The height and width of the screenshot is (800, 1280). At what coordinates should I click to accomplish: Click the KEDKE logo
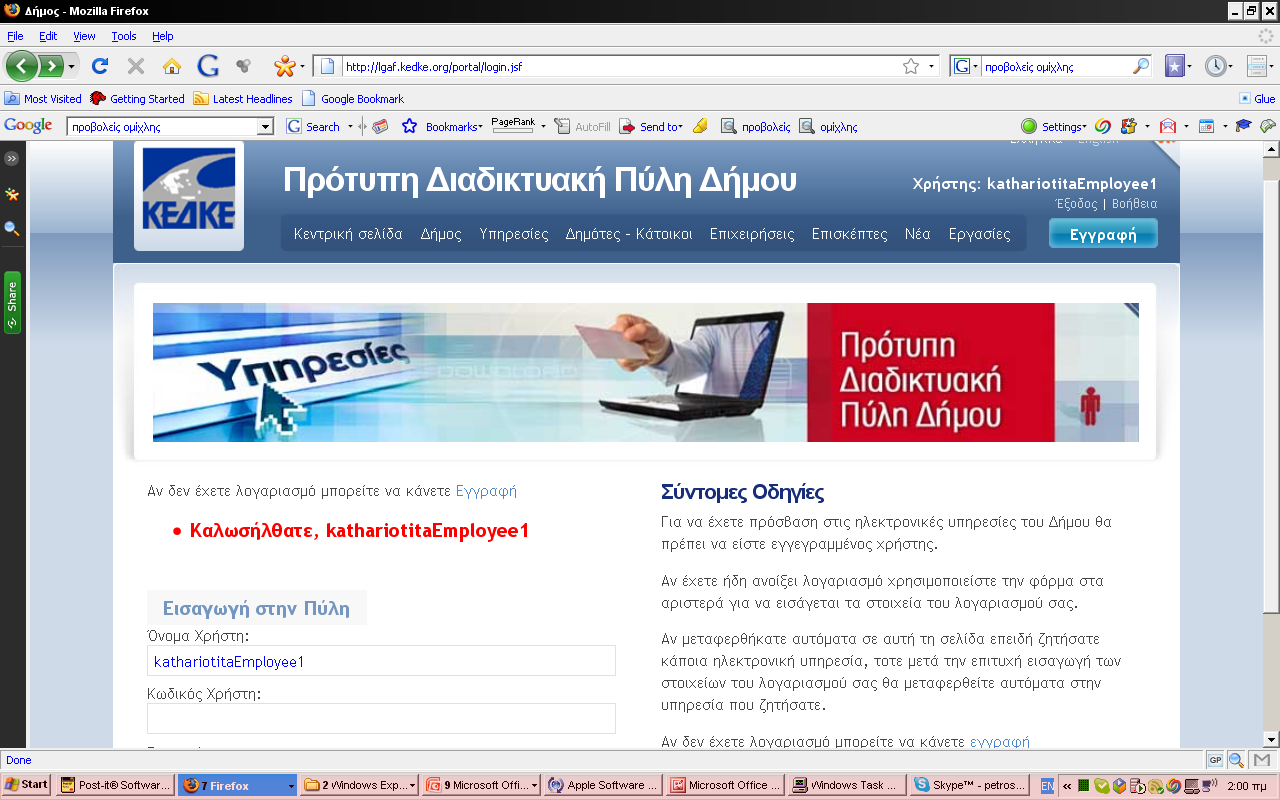point(189,196)
